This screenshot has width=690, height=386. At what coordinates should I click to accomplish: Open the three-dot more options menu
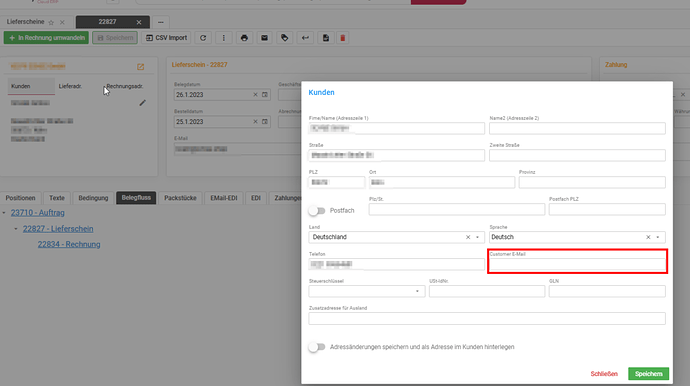tap(224, 38)
